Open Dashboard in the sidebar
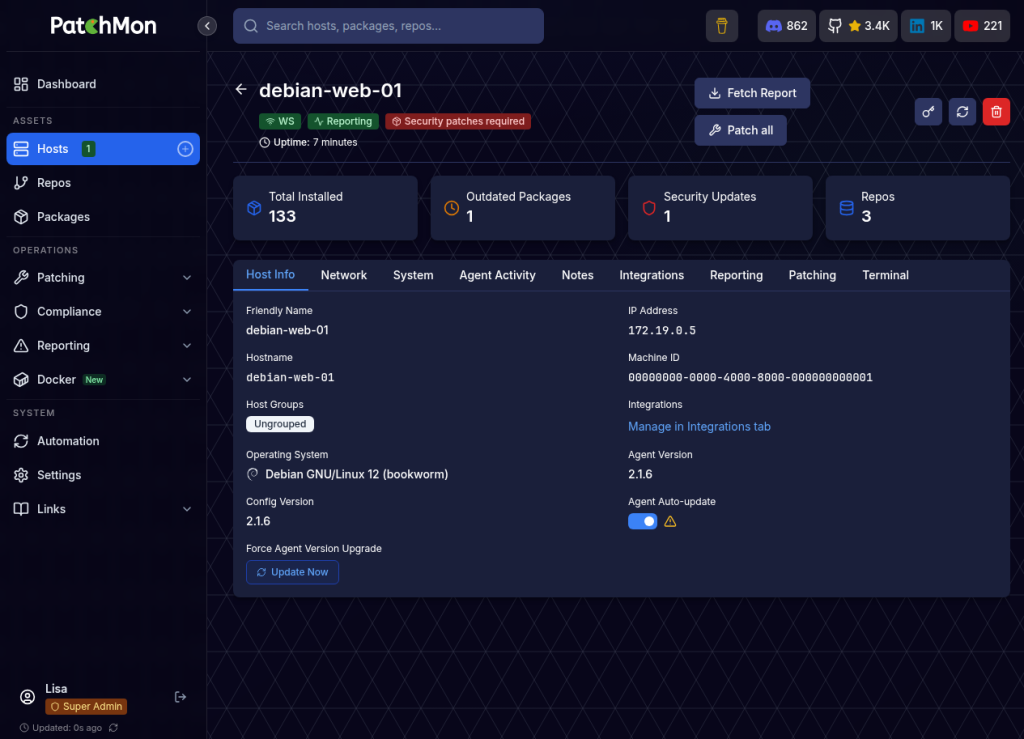This screenshot has height=739, width=1024. [x=103, y=84]
